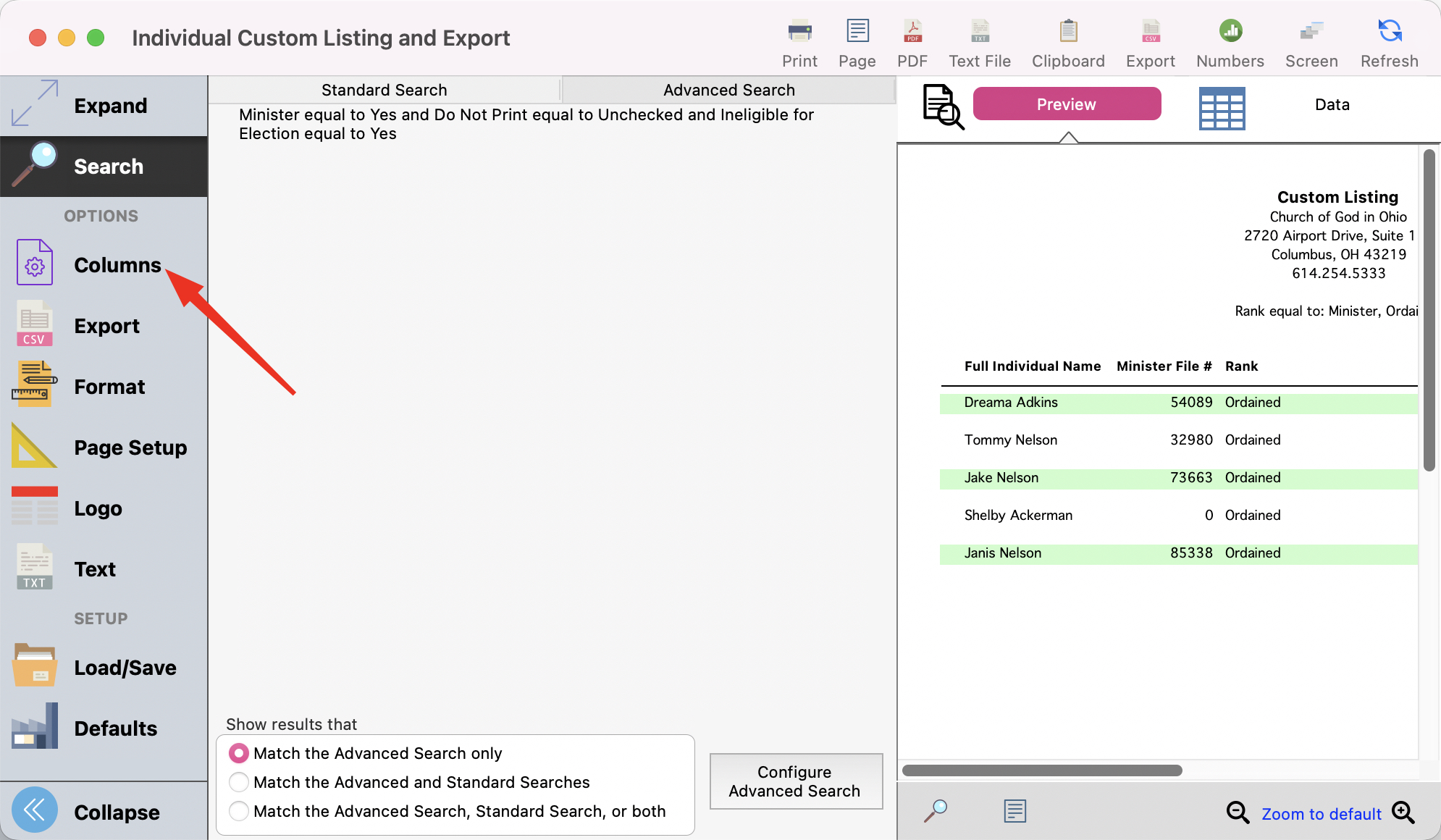Open Page Setup in the sidebar
Screen dimensions: 1441x840
click(x=104, y=448)
